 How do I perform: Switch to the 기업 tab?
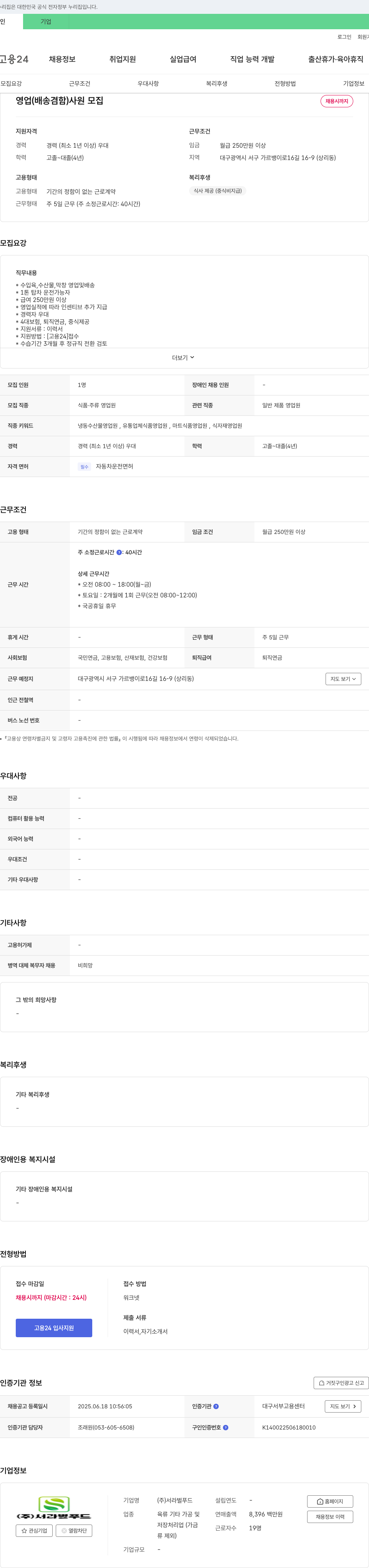coord(46,21)
